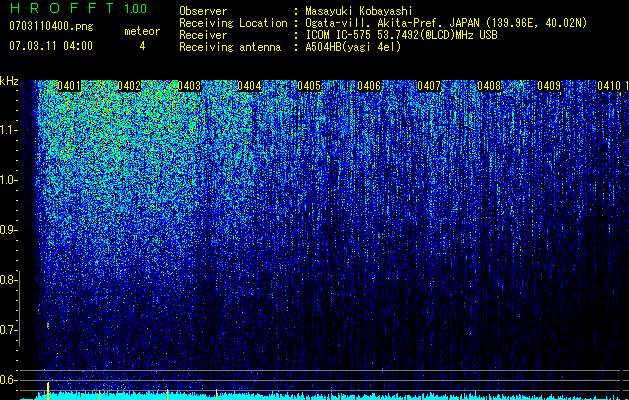This screenshot has height=400, width=629.
Task: Click the 0408 time marker
Action: click(x=489, y=86)
